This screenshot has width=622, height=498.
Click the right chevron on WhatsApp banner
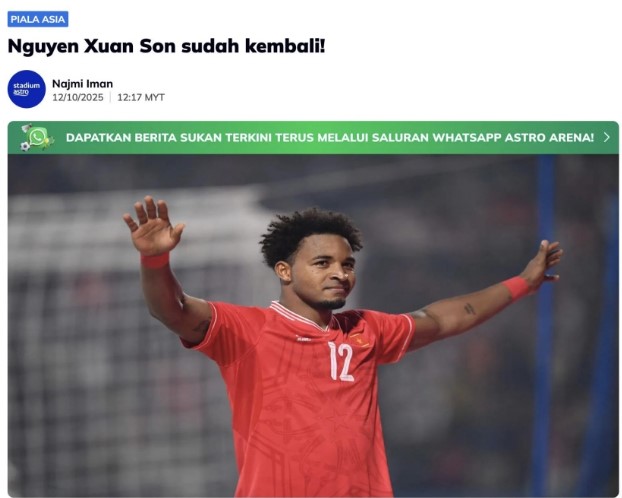(607, 137)
